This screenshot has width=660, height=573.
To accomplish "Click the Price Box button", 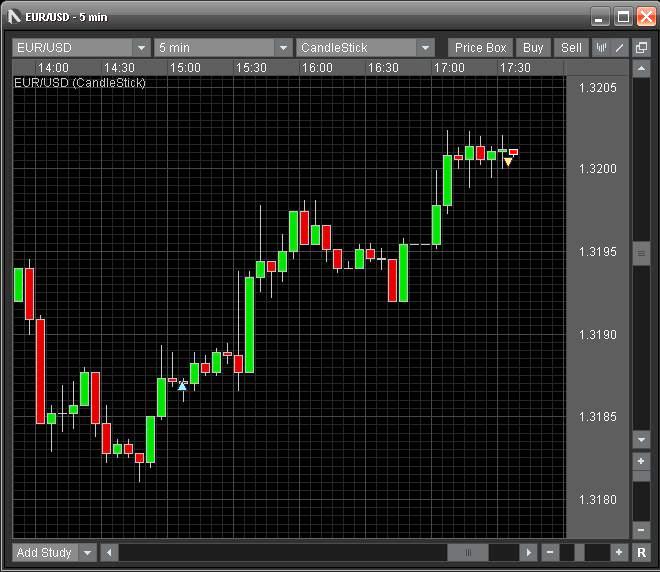I will point(480,47).
